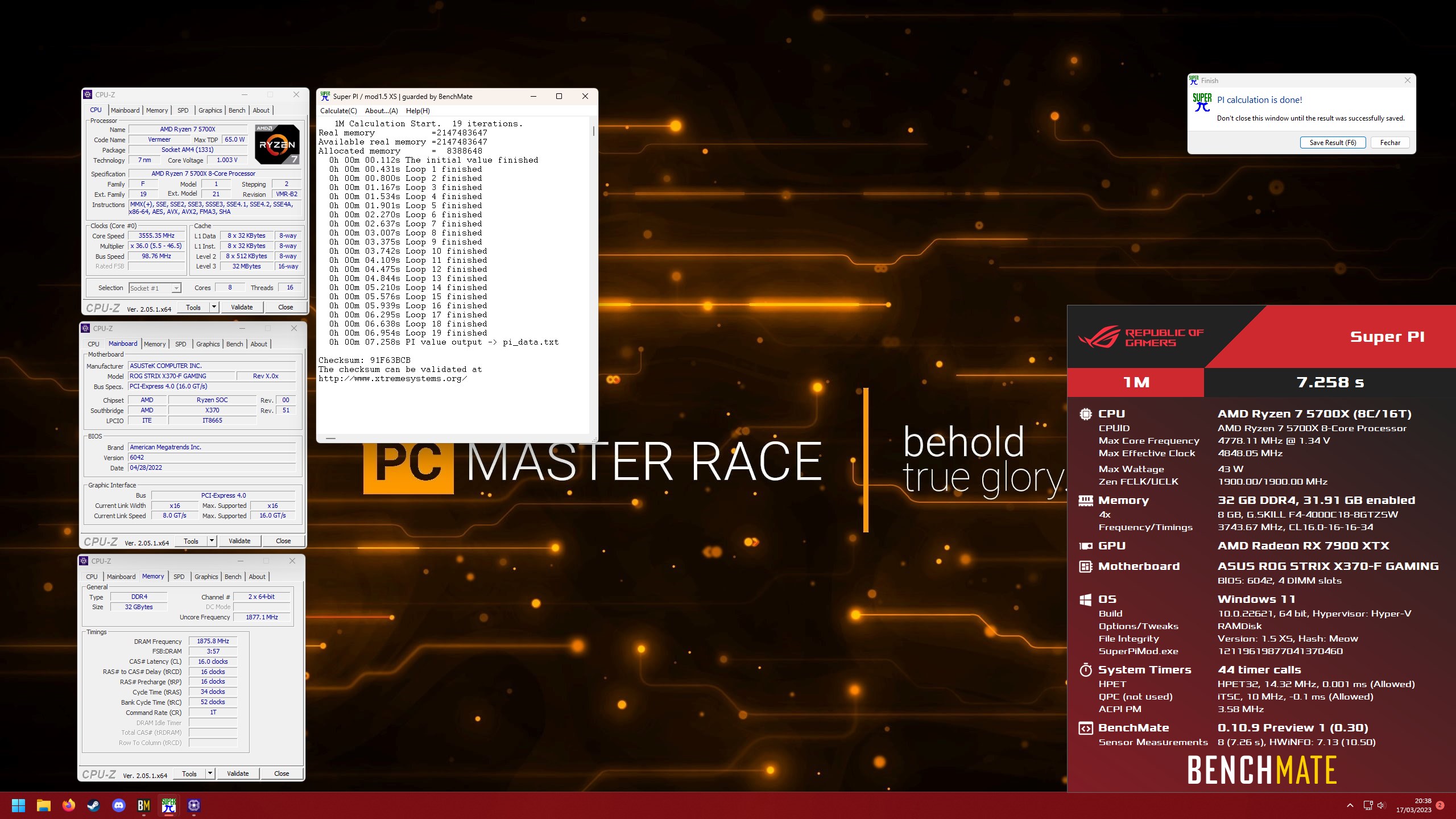Image resolution: width=1456 pixels, height=819 pixels.
Task: Click top CPU-Z window title icon
Action: [x=88, y=94]
